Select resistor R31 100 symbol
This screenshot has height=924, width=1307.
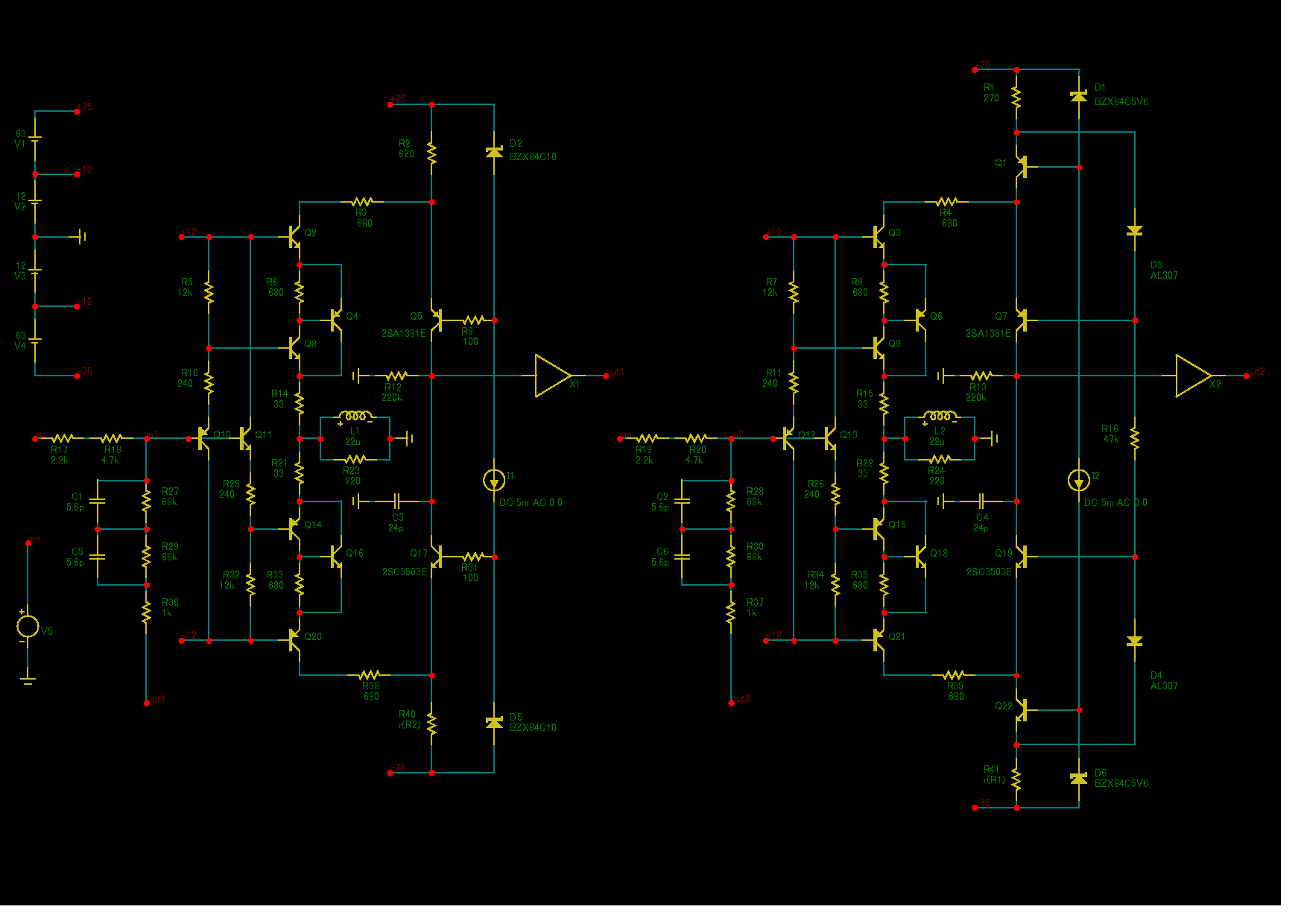473,557
